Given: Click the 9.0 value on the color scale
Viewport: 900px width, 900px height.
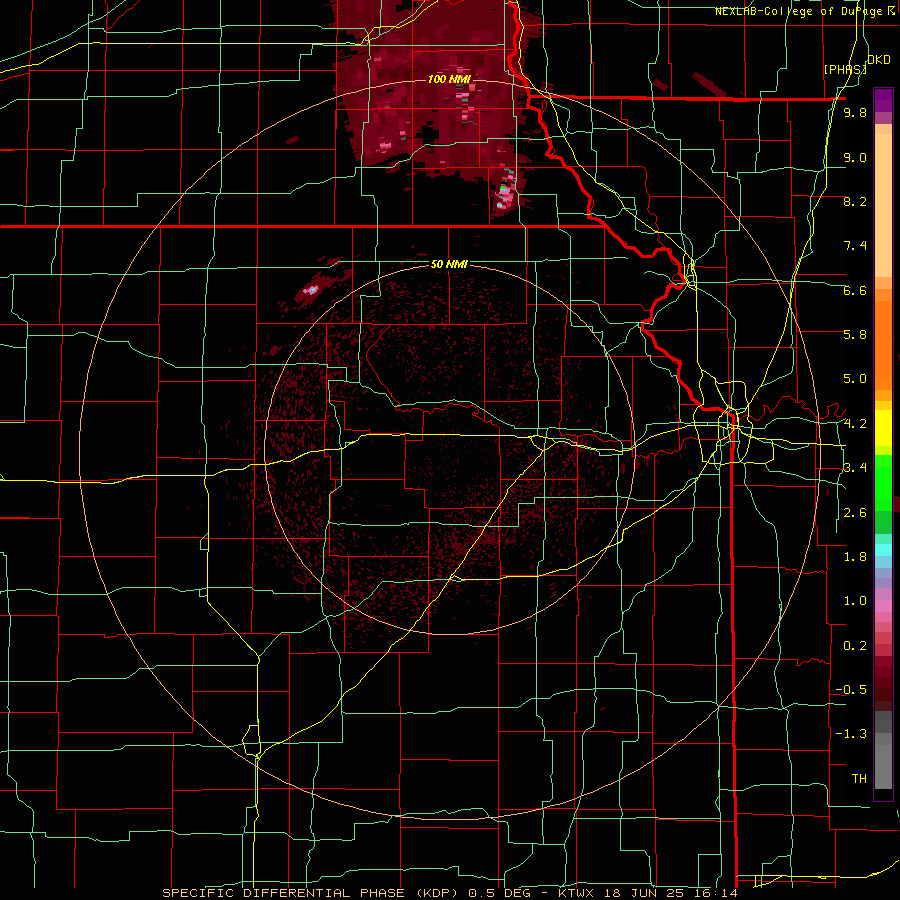Looking at the screenshot, I should pos(855,157).
